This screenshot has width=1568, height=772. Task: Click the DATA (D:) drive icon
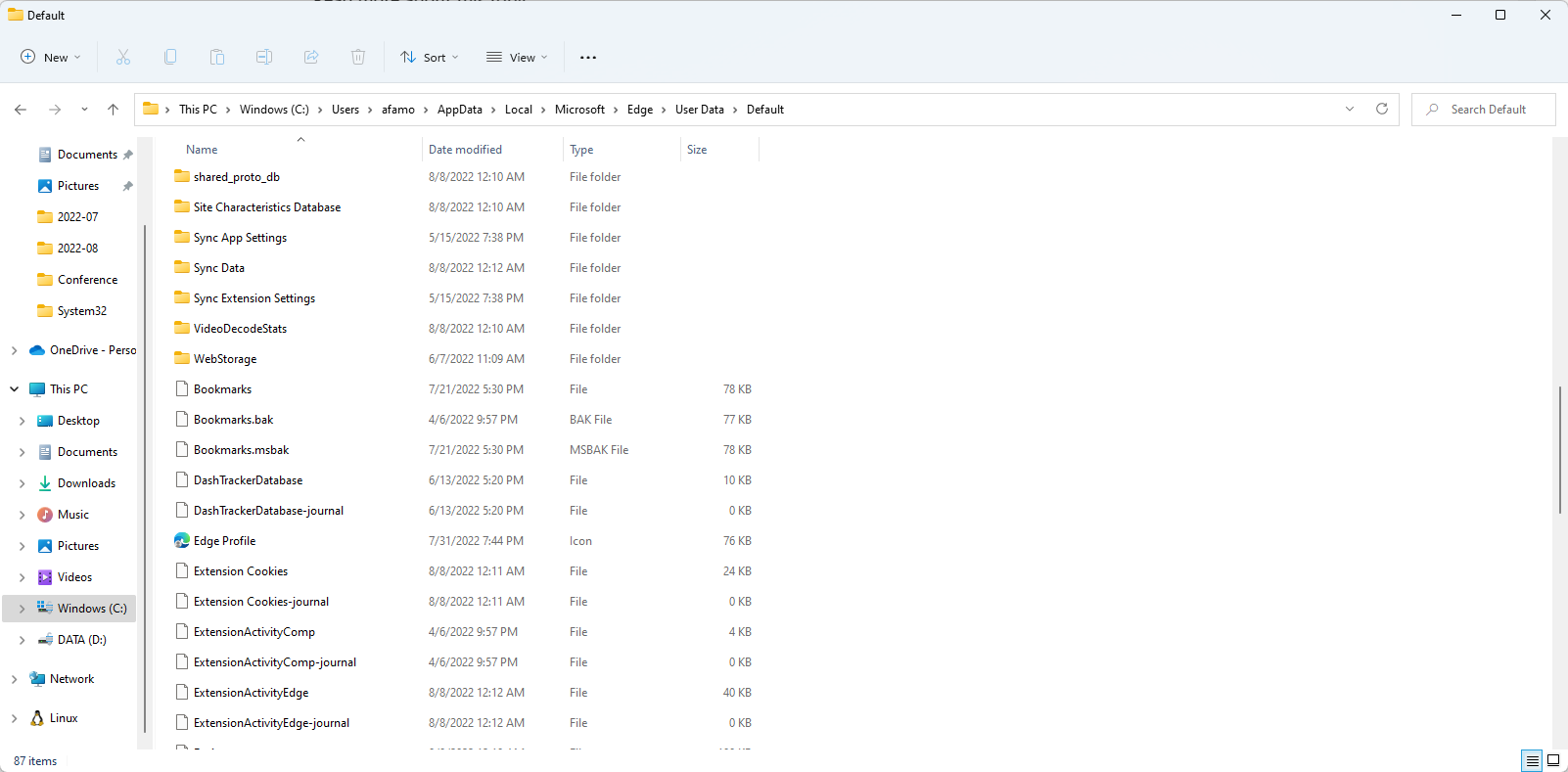pyautogui.click(x=45, y=639)
